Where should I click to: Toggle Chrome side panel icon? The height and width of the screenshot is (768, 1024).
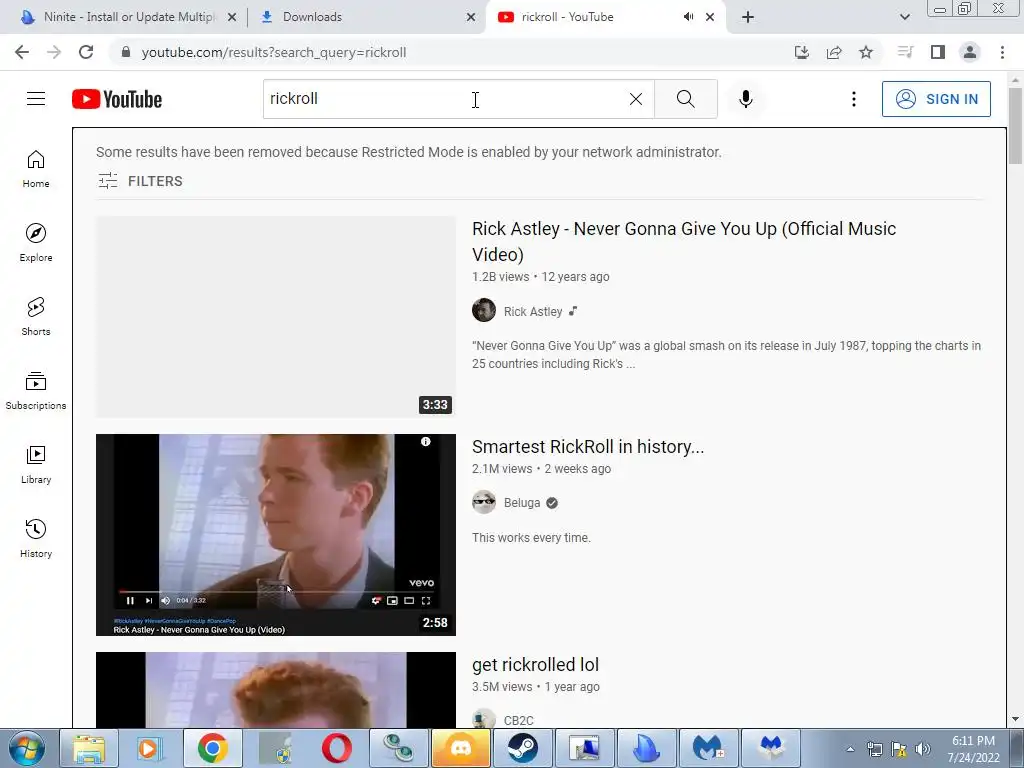click(x=938, y=52)
